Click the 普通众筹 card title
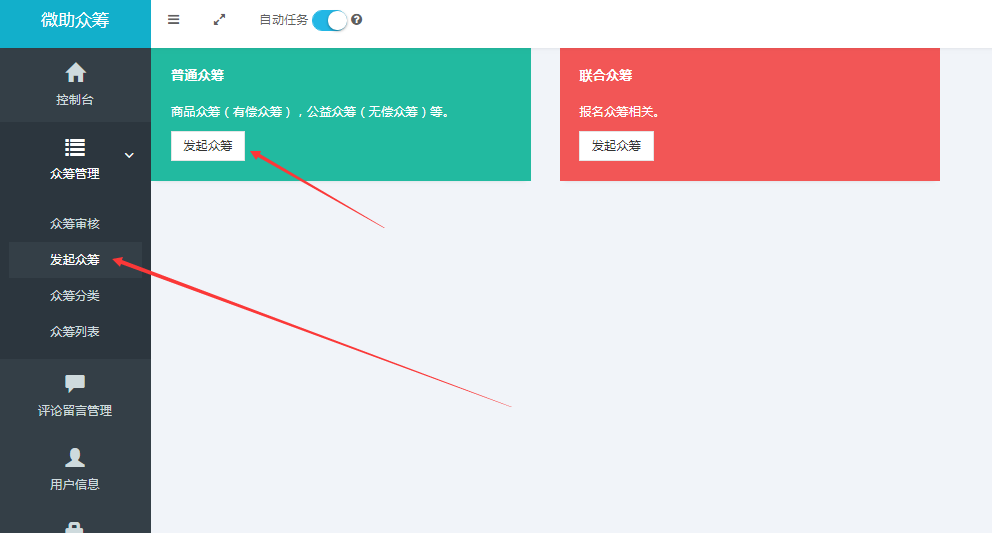This screenshot has height=533, width=992. (197, 75)
